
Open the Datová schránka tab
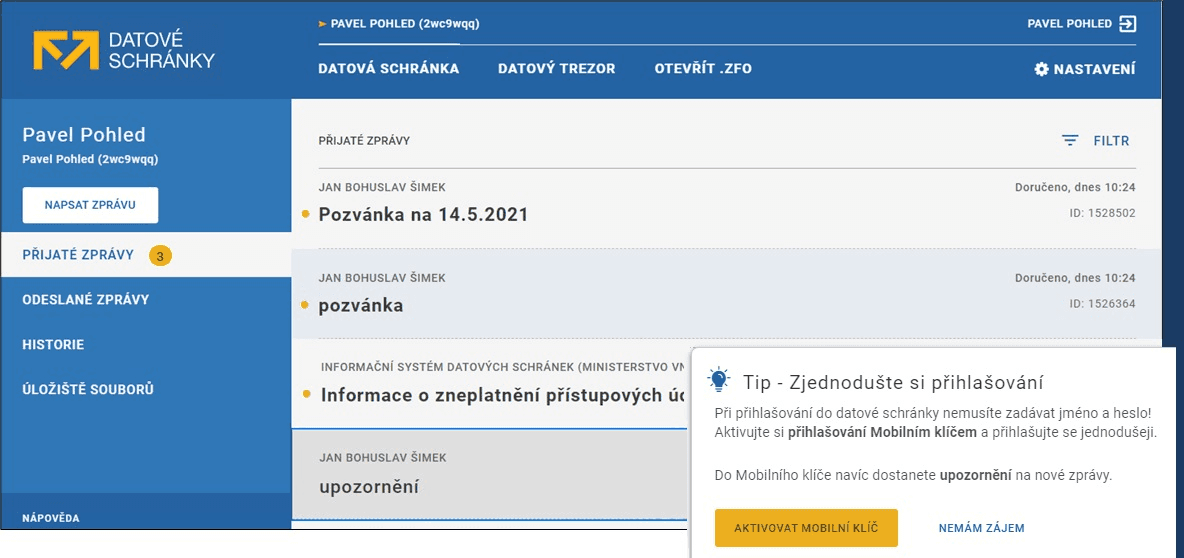point(388,69)
